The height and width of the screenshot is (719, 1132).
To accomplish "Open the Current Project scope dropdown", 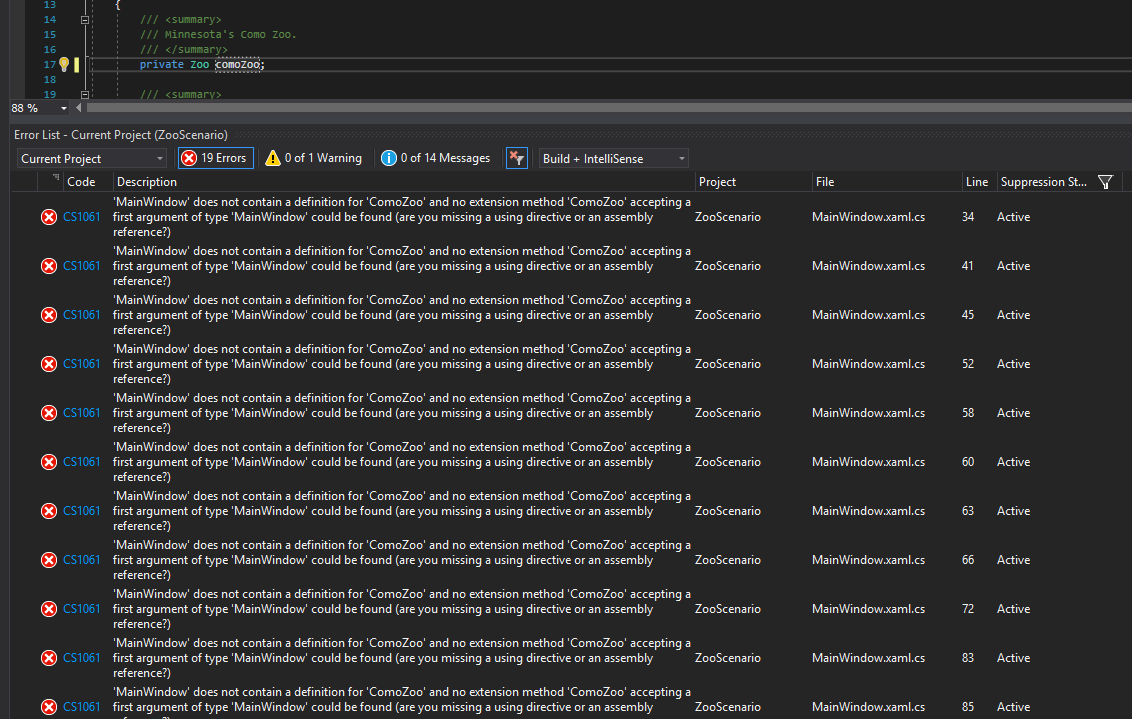I will pos(92,158).
